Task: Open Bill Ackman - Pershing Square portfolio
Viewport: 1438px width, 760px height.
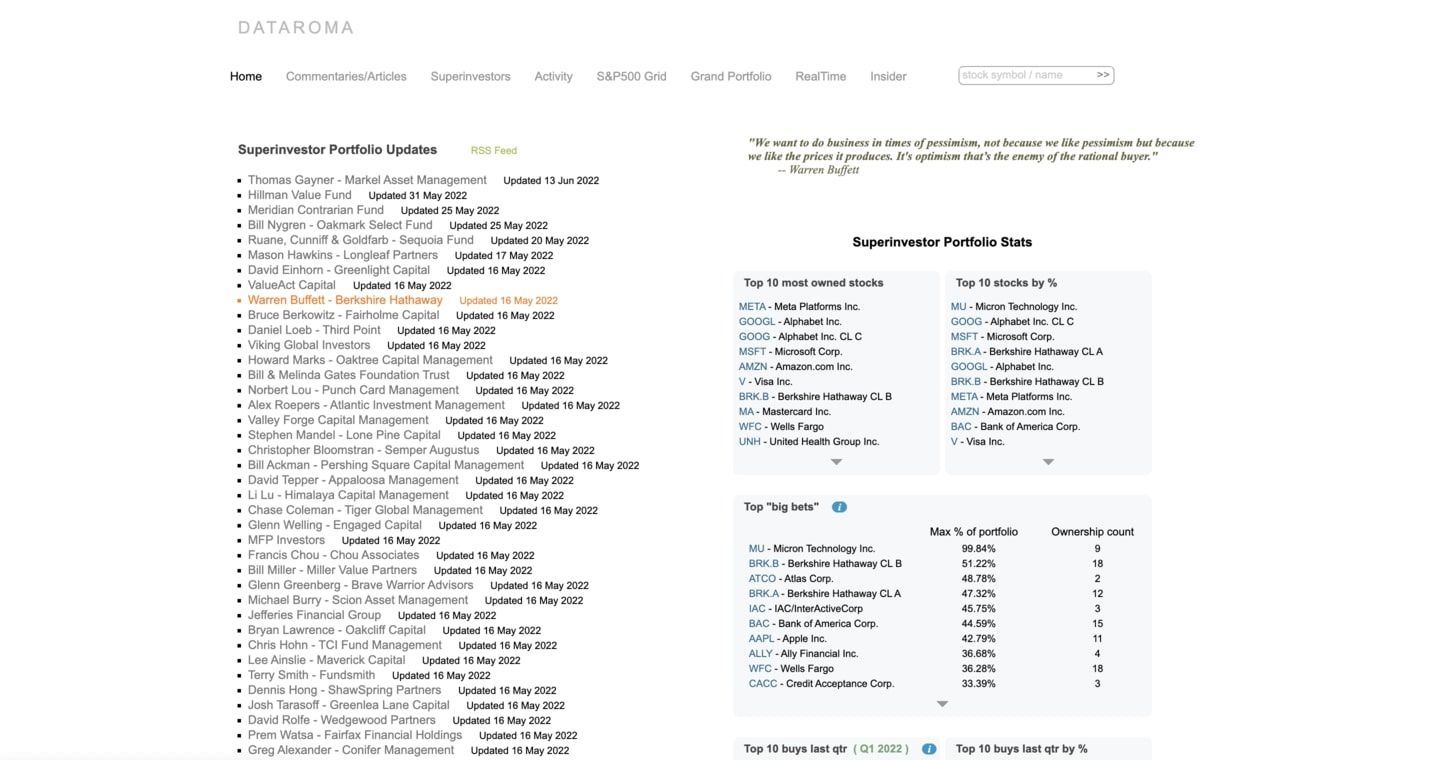Action: [x=386, y=465]
